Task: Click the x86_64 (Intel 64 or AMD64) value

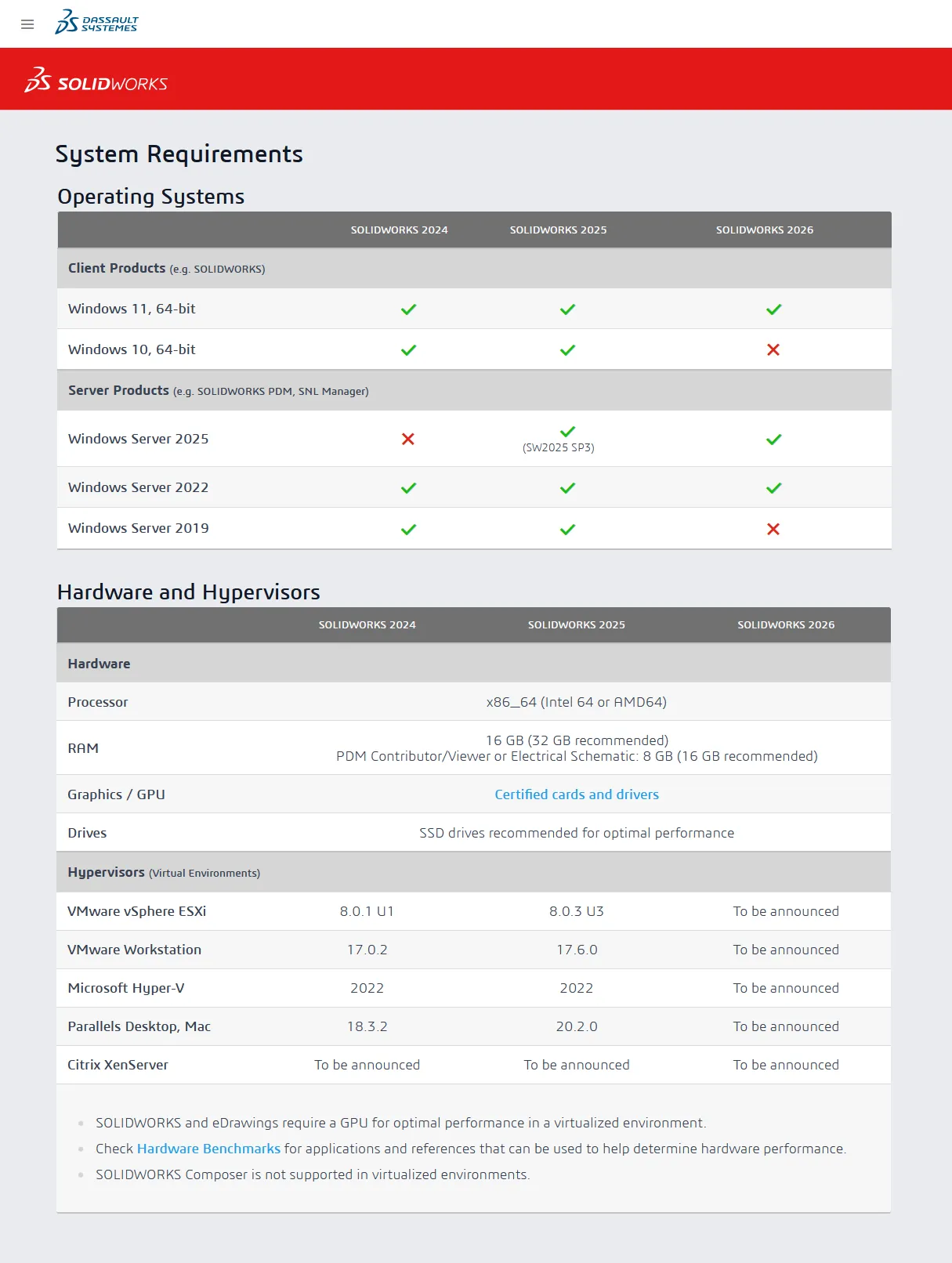Action: pos(577,702)
